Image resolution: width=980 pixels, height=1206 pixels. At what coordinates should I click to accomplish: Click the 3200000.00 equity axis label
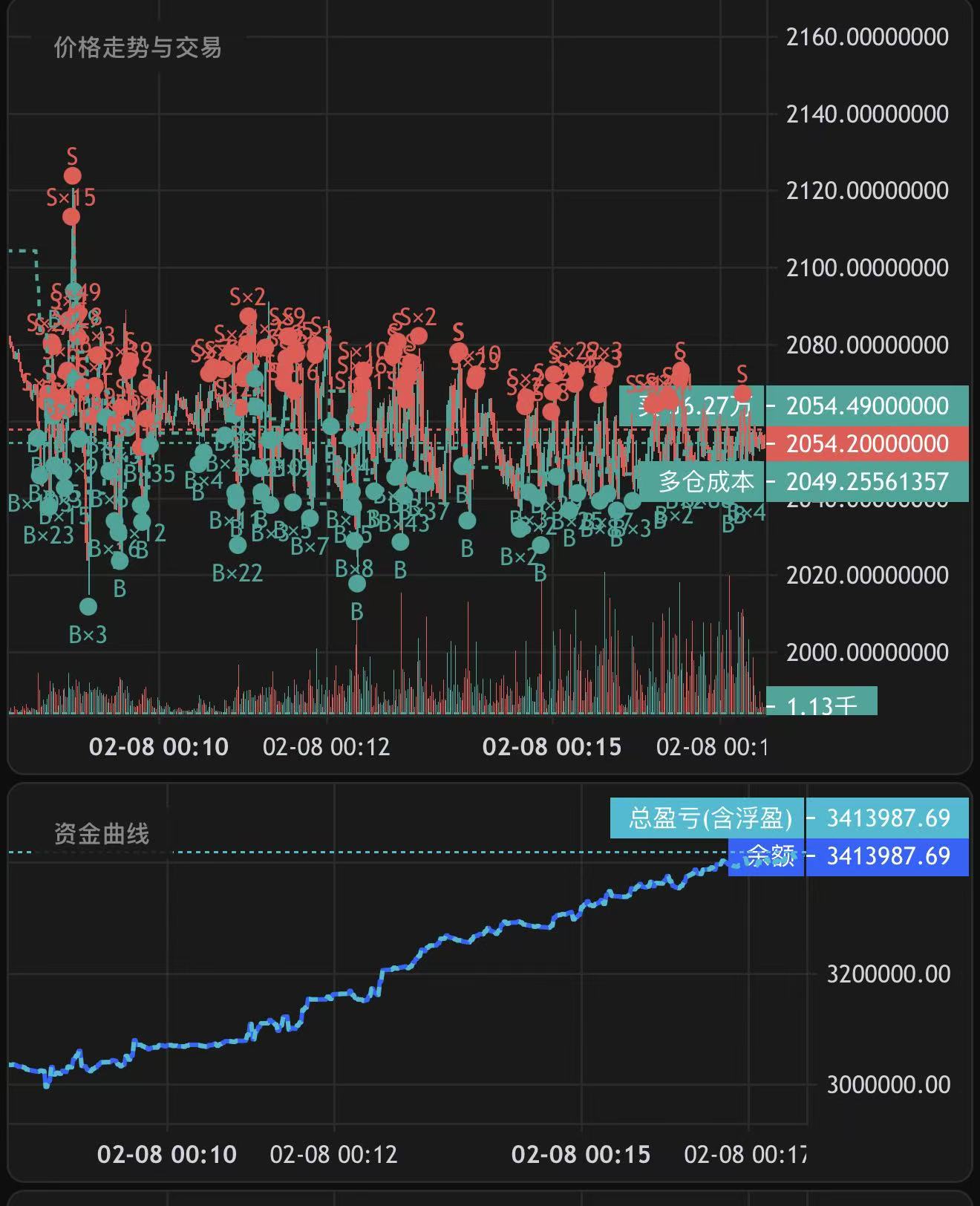point(888,974)
